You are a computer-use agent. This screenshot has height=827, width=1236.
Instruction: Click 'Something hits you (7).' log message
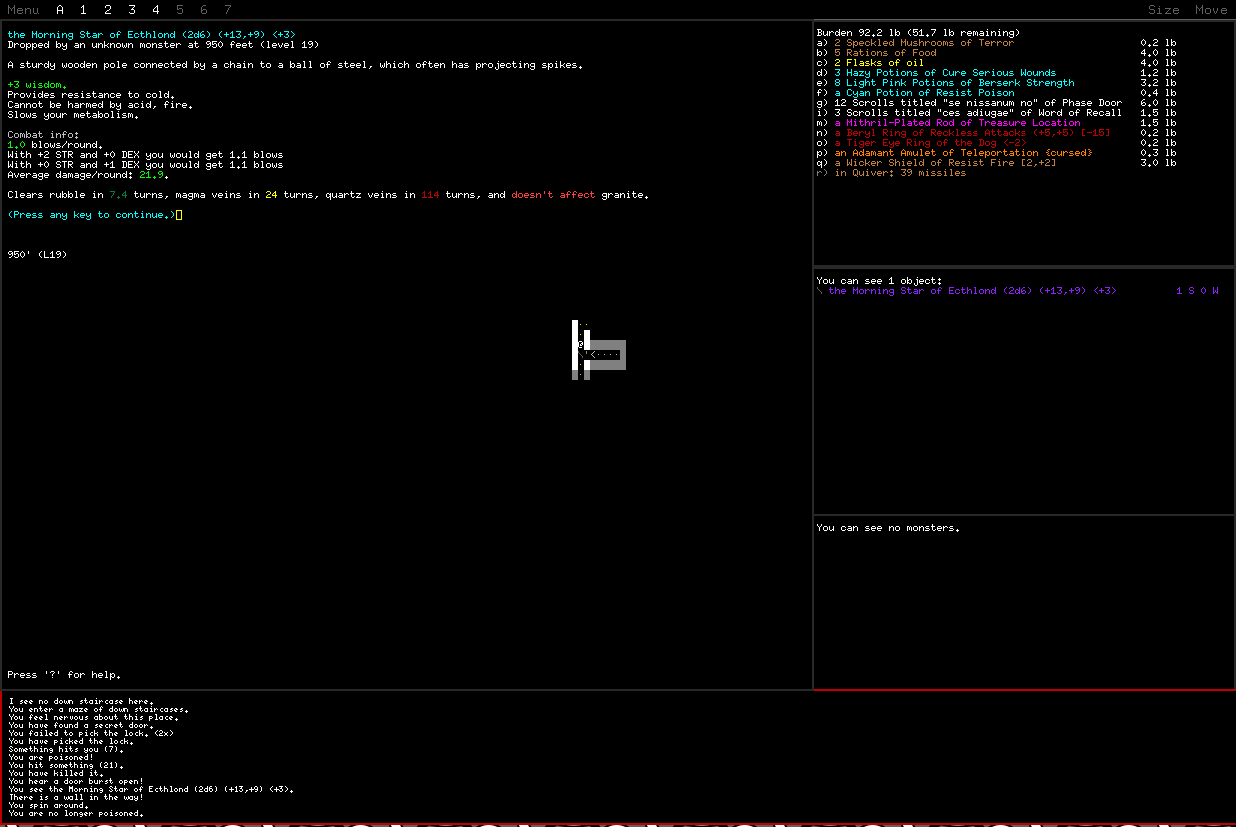(x=66, y=750)
